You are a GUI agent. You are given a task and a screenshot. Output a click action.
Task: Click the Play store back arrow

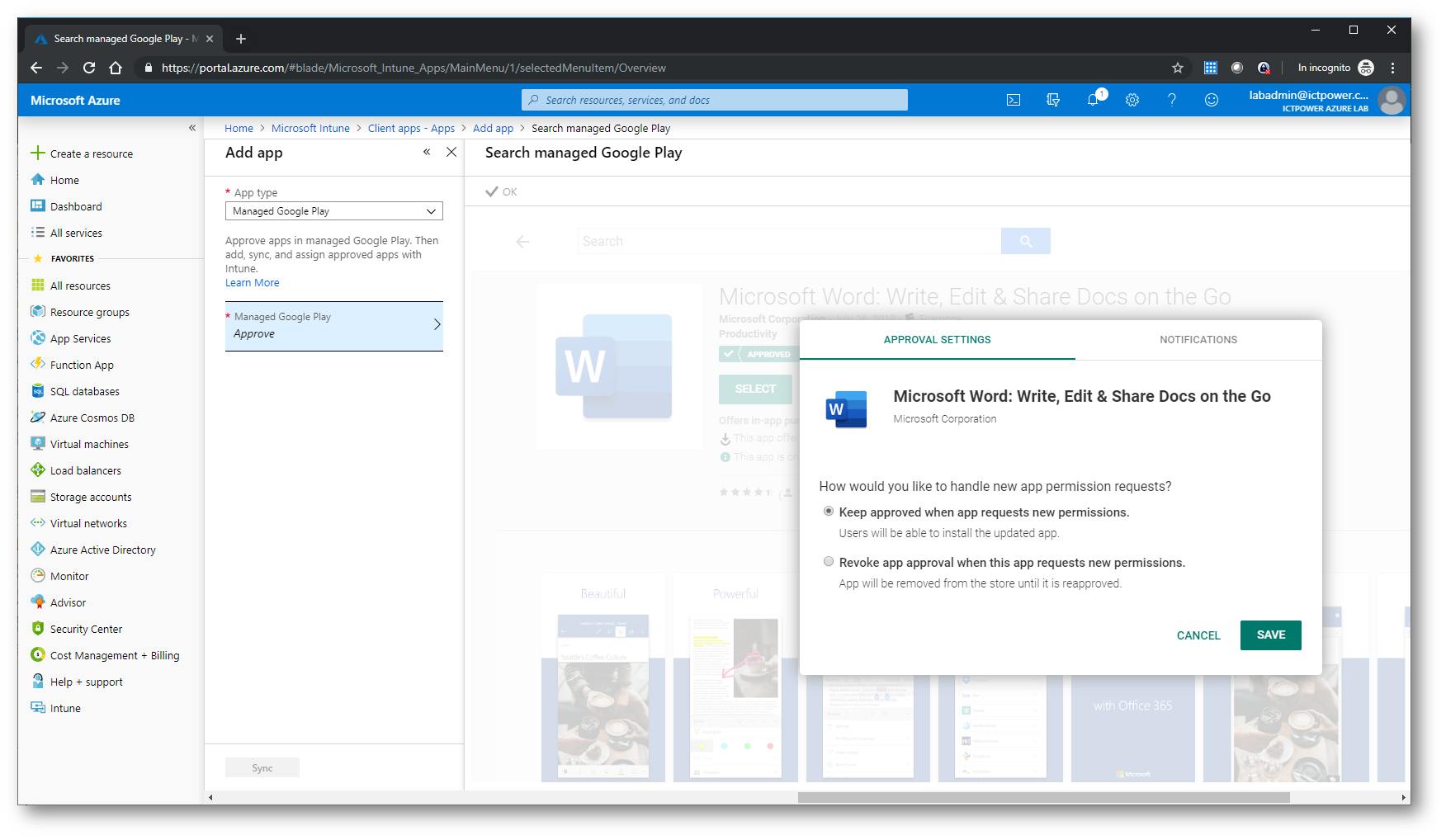522,242
